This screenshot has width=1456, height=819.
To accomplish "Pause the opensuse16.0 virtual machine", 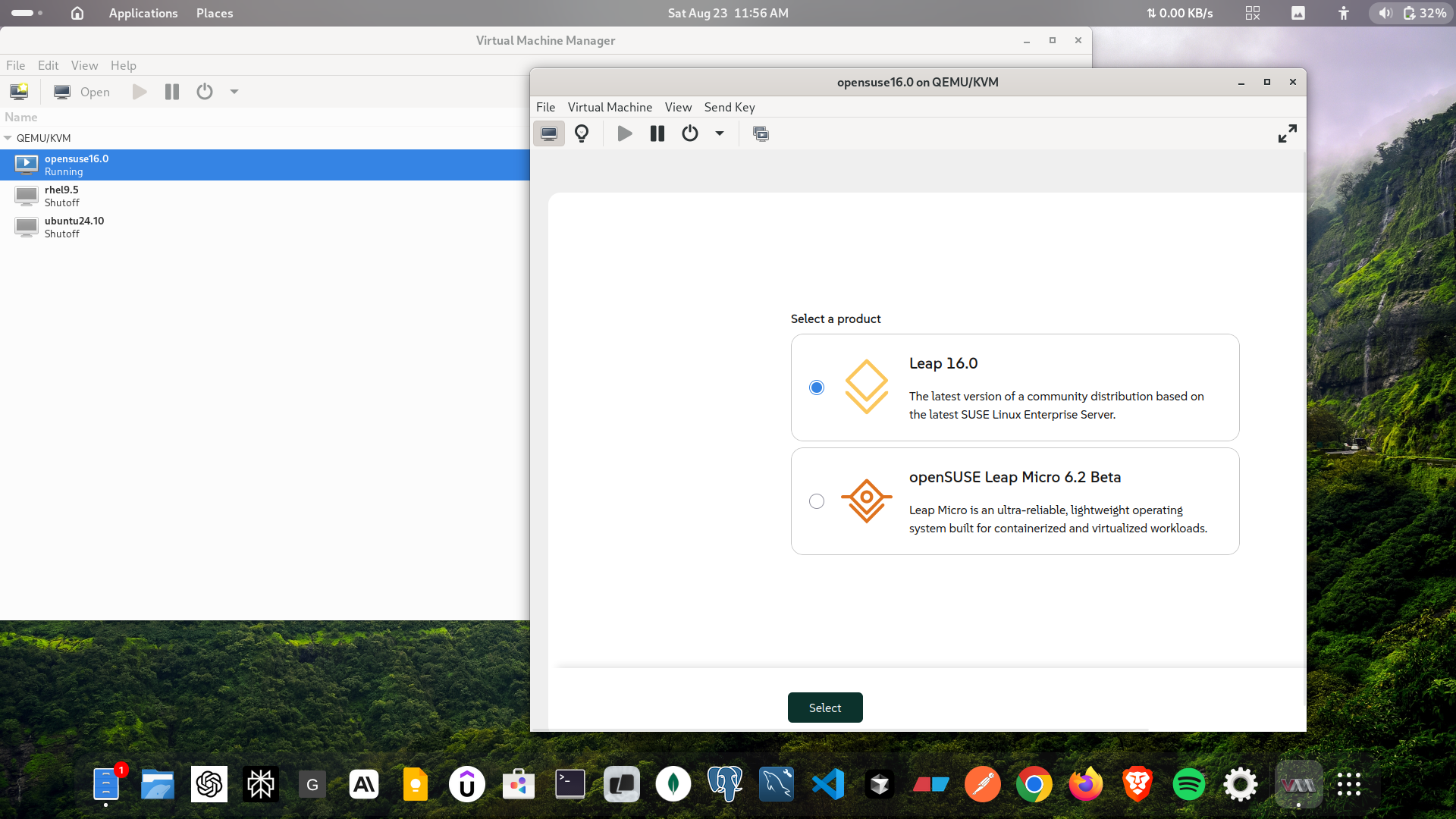I will pyautogui.click(x=657, y=133).
